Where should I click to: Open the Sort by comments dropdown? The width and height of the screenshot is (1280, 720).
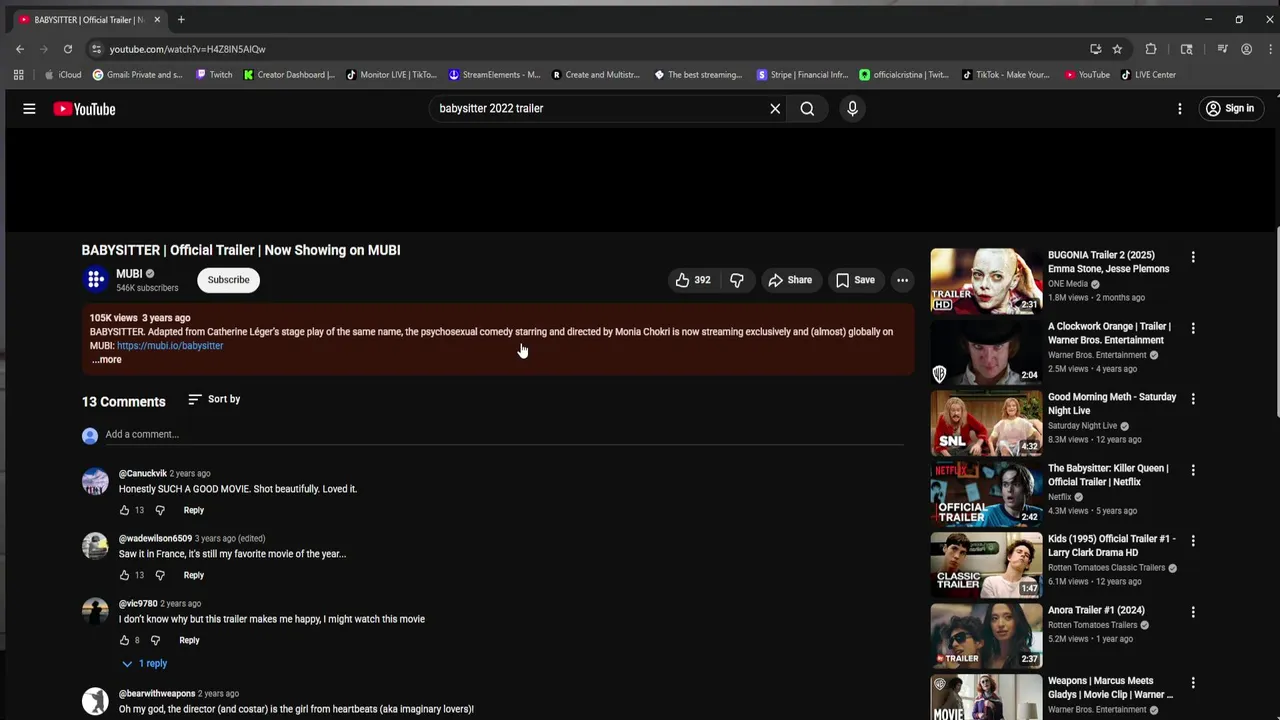tap(214, 399)
